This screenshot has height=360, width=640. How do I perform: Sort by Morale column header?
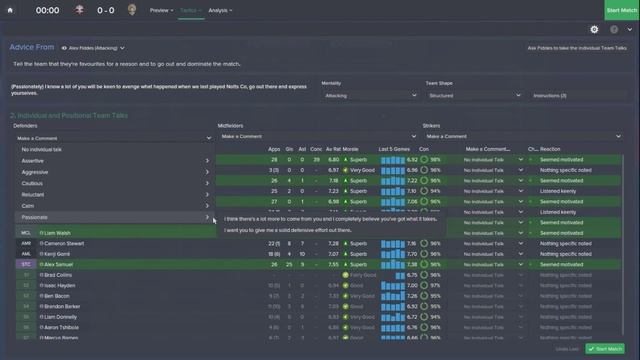pyautogui.click(x=350, y=149)
